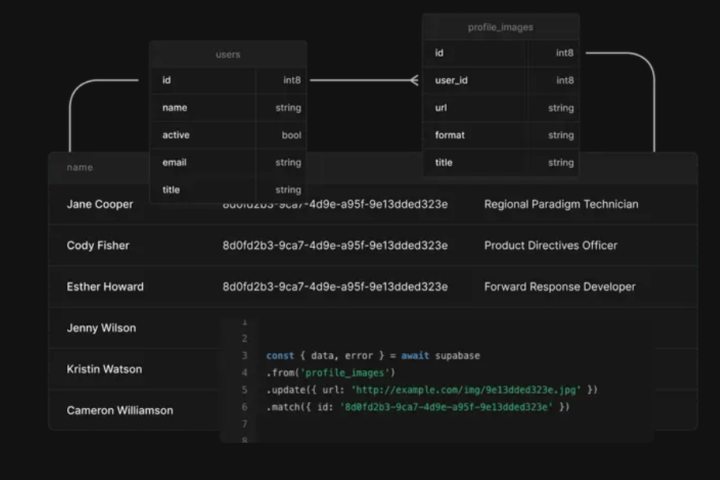Select the user_id field in profile_images

pyautogui.click(x=452, y=80)
